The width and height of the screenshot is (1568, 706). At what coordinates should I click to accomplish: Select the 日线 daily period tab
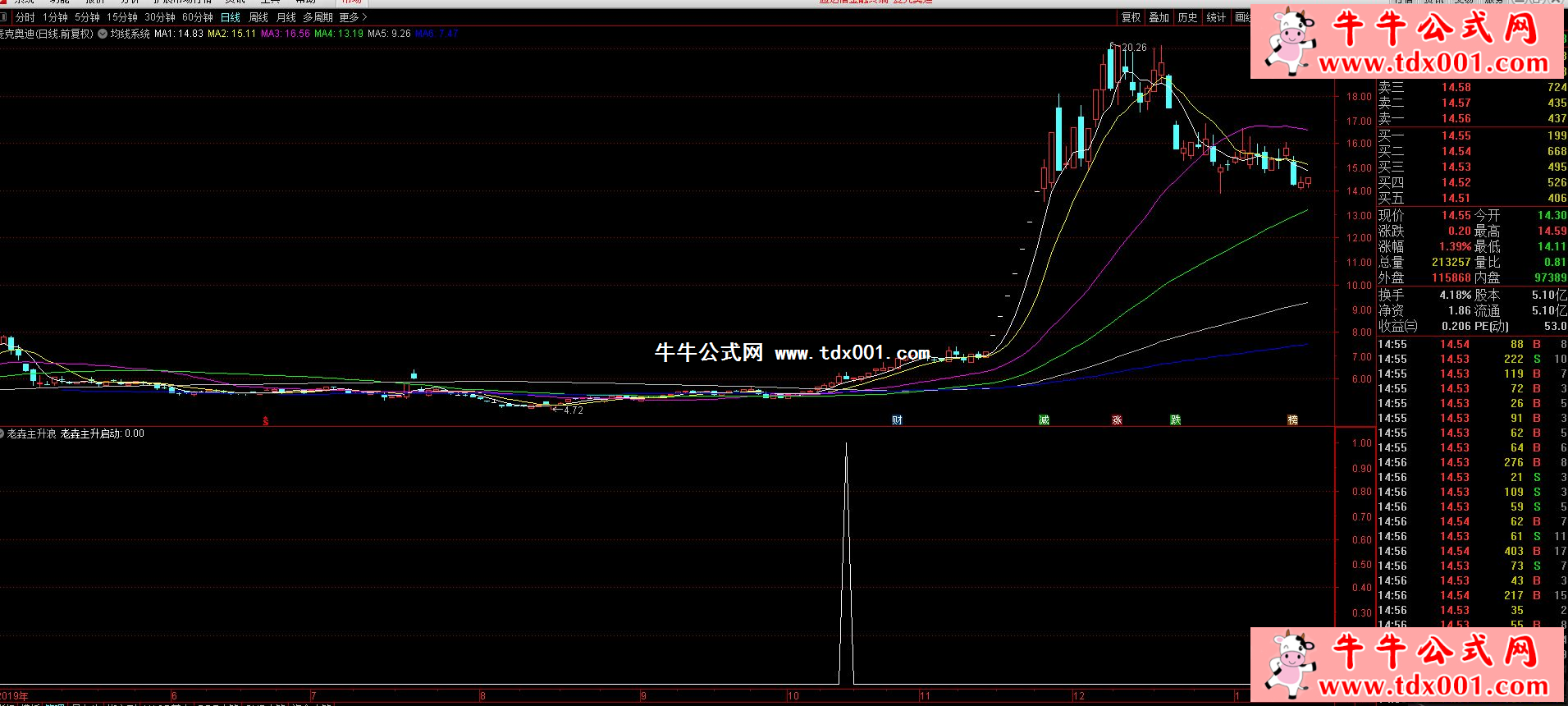tap(231, 17)
